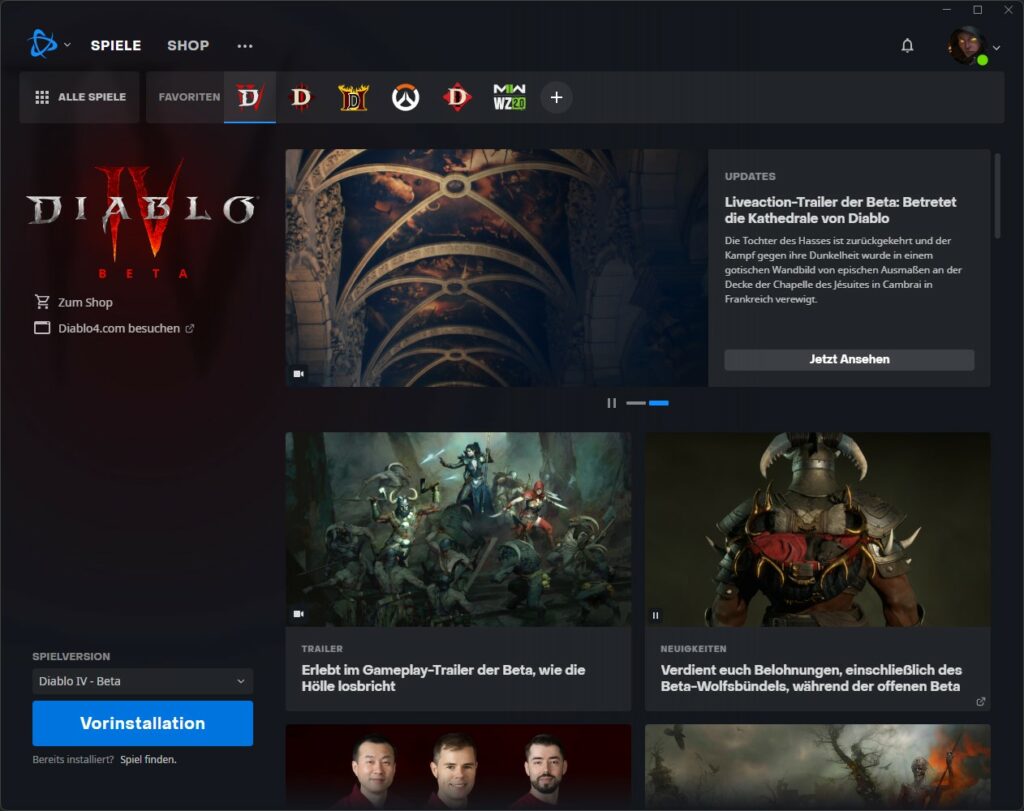Open the notifications bell

tap(907, 46)
